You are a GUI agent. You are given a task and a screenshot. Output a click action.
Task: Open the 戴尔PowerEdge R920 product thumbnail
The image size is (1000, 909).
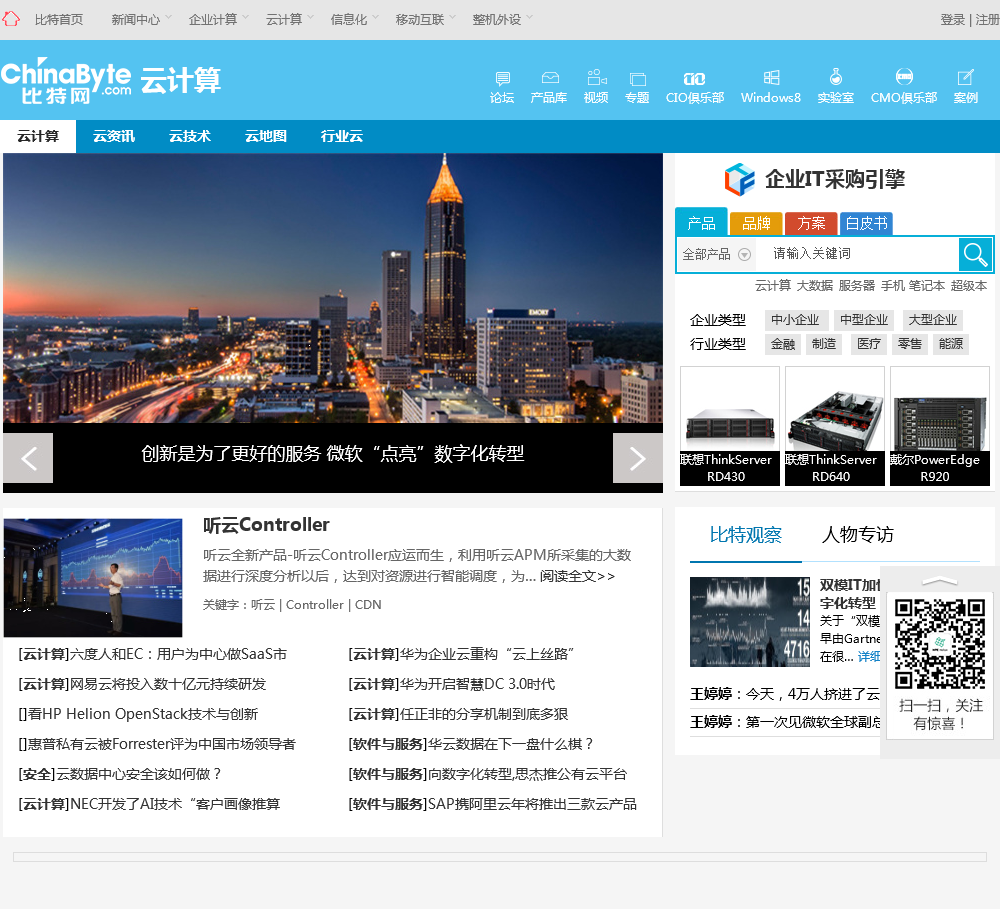point(939,426)
